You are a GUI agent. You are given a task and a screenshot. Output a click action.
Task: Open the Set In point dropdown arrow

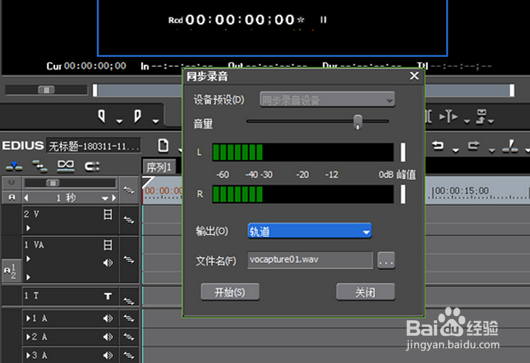119,121
